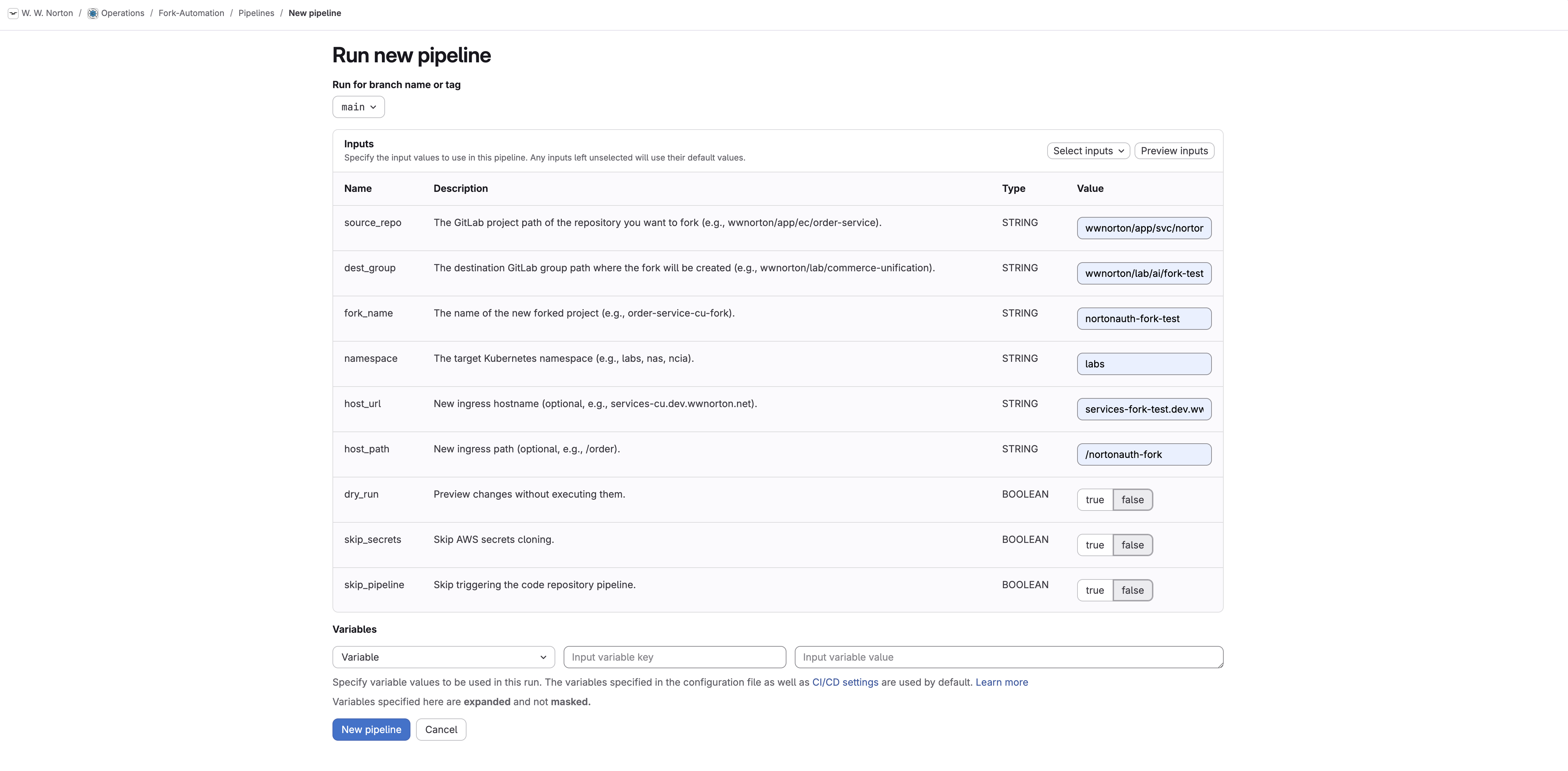The height and width of the screenshot is (771, 1568).
Task: Click the namespace row name
Action: coord(371,359)
